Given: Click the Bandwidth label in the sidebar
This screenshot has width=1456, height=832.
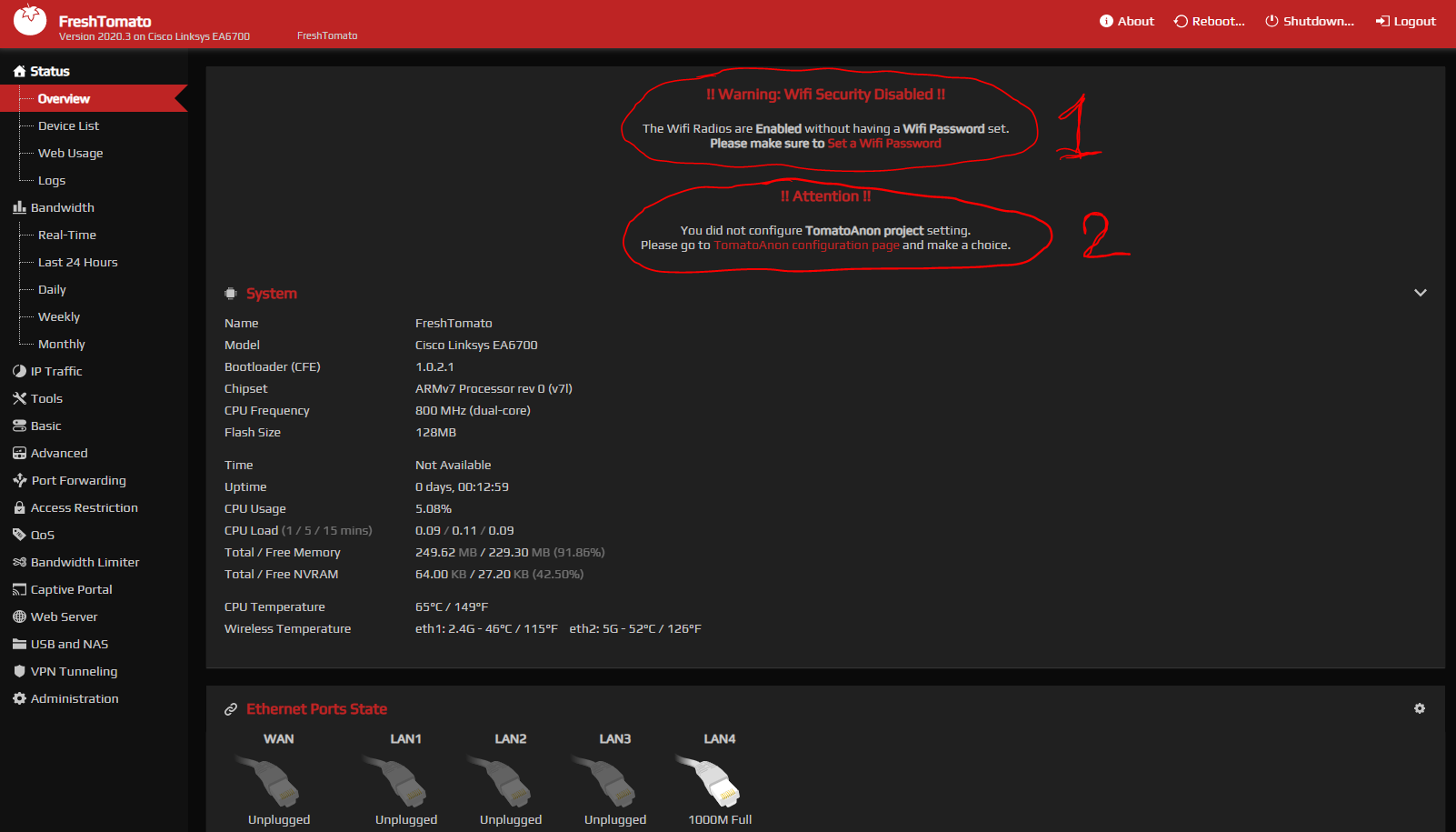Looking at the screenshot, I should [x=63, y=207].
